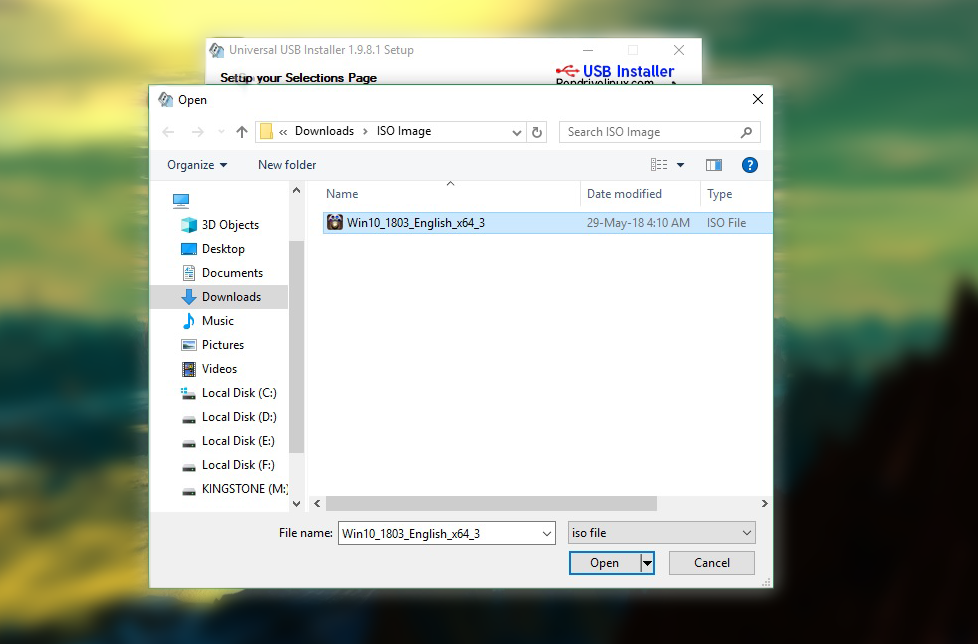
Task: Click ISO Image in the address breadcrumb
Action: [x=404, y=131]
